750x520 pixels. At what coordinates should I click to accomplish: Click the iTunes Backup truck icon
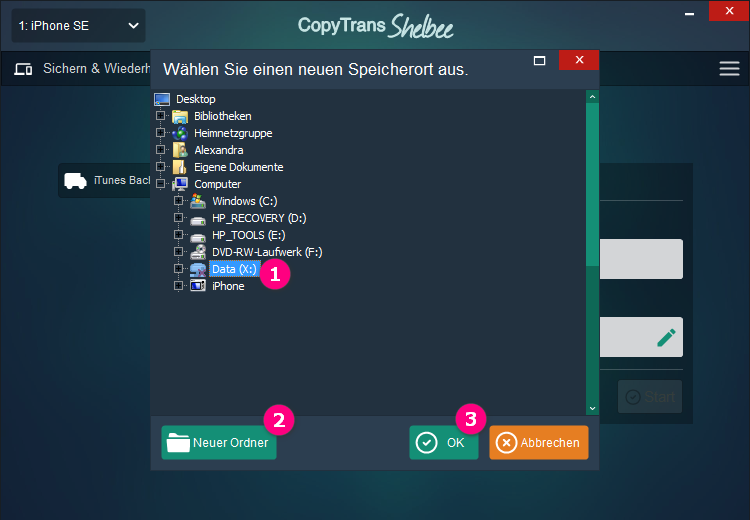76,180
